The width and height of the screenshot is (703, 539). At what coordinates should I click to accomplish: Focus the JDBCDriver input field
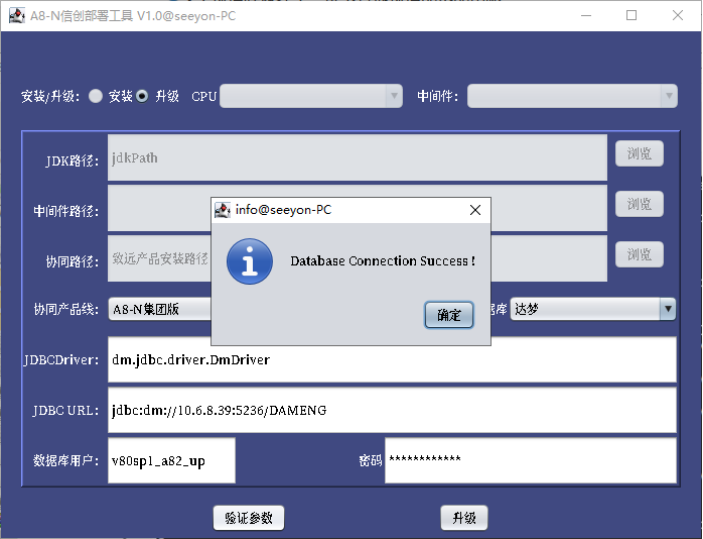[392, 360]
